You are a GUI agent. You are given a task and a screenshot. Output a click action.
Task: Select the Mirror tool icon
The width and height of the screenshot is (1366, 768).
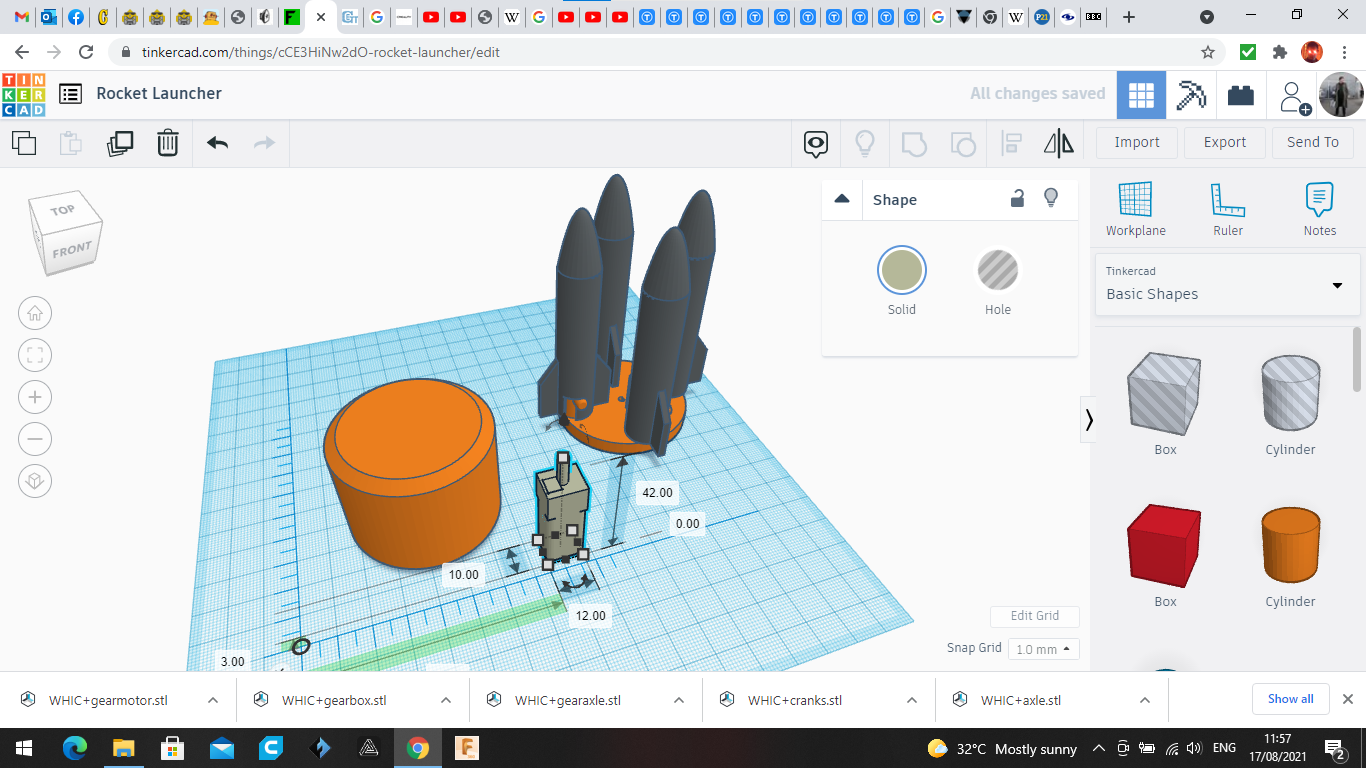tap(1058, 143)
